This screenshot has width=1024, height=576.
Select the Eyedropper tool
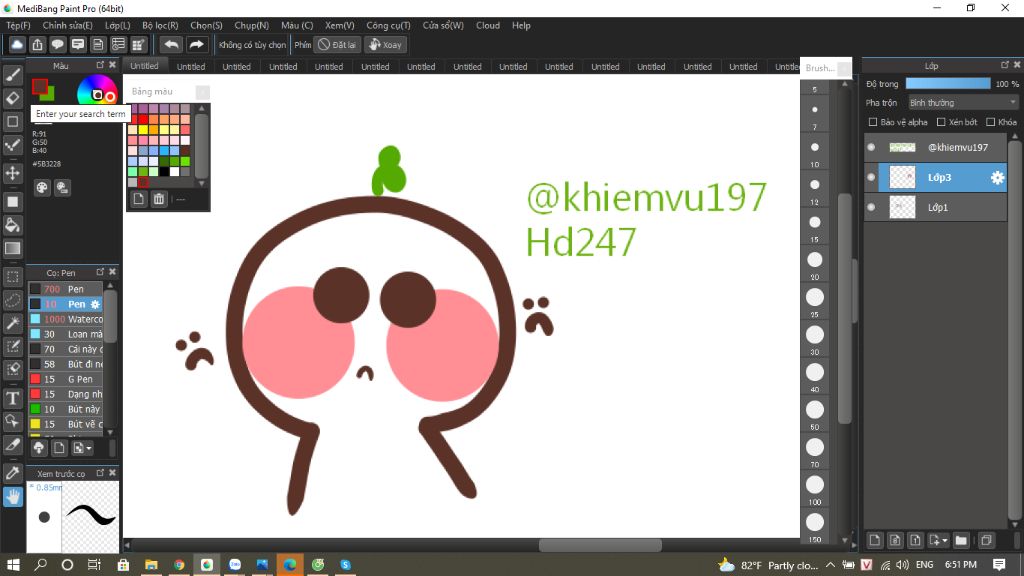click(x=12, y=473)
